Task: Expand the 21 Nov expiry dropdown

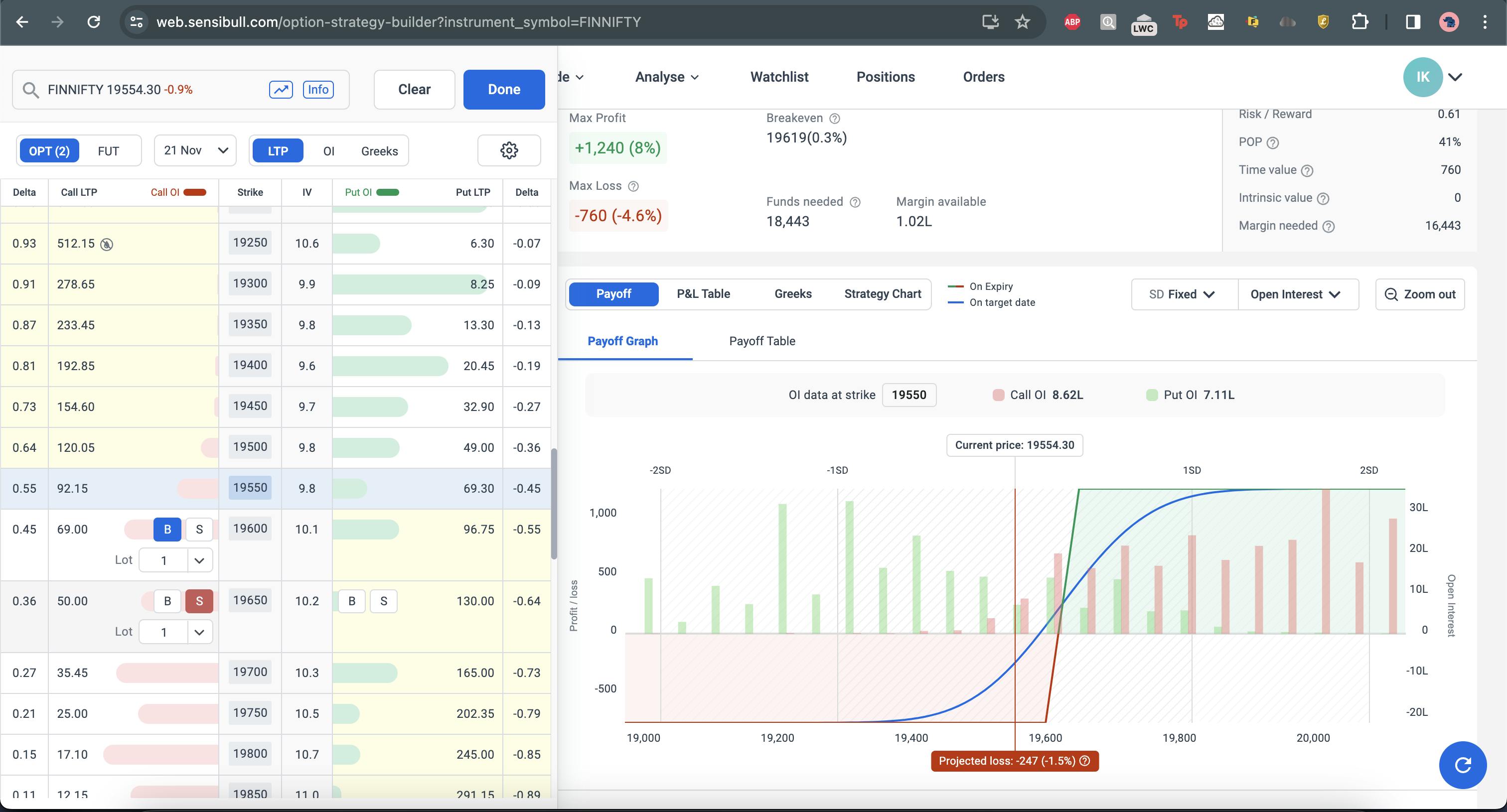Action: [195, 151]
